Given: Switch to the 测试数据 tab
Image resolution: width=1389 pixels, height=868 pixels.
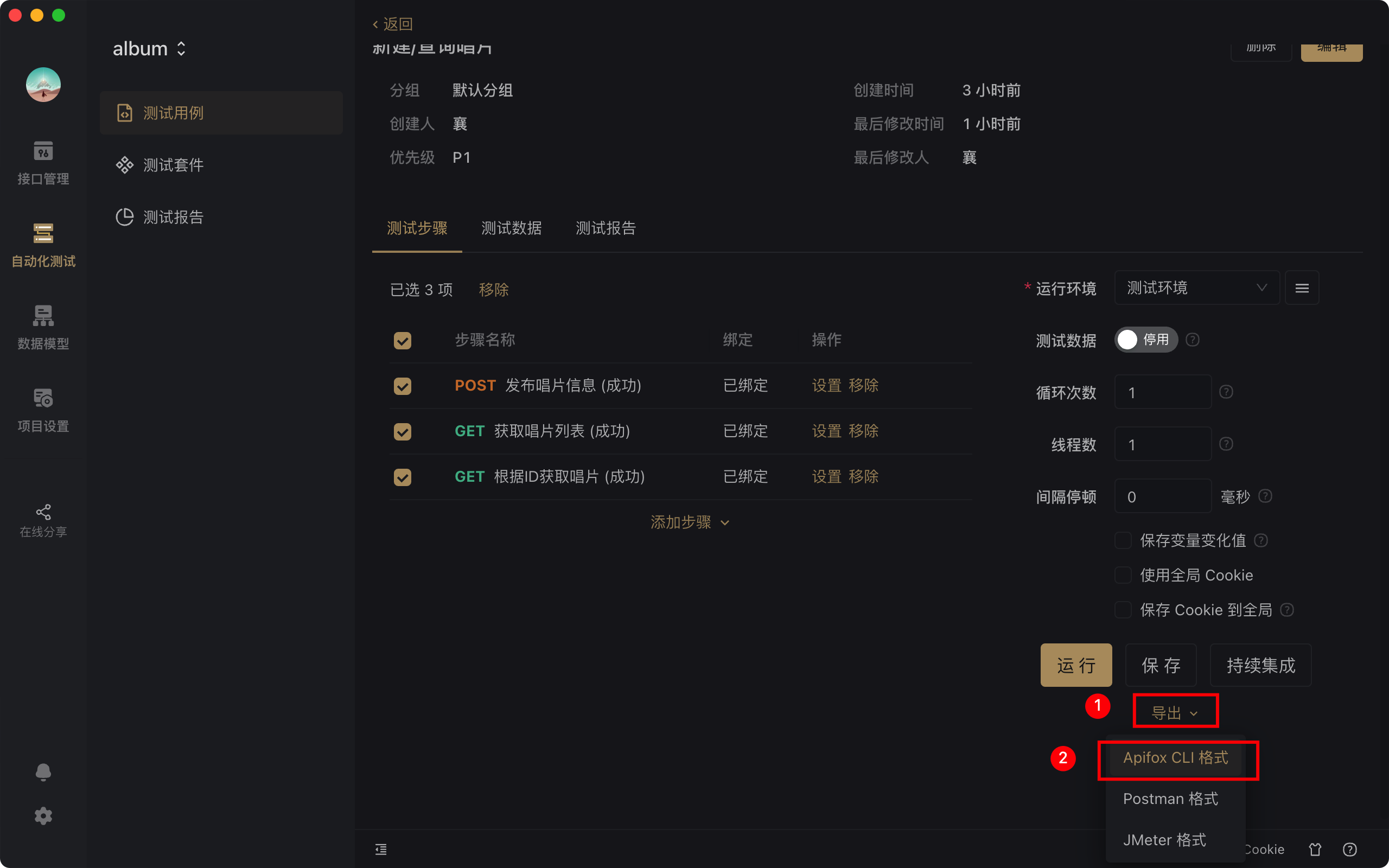Looking at the screenshot, I should click(x=511, y=228).
